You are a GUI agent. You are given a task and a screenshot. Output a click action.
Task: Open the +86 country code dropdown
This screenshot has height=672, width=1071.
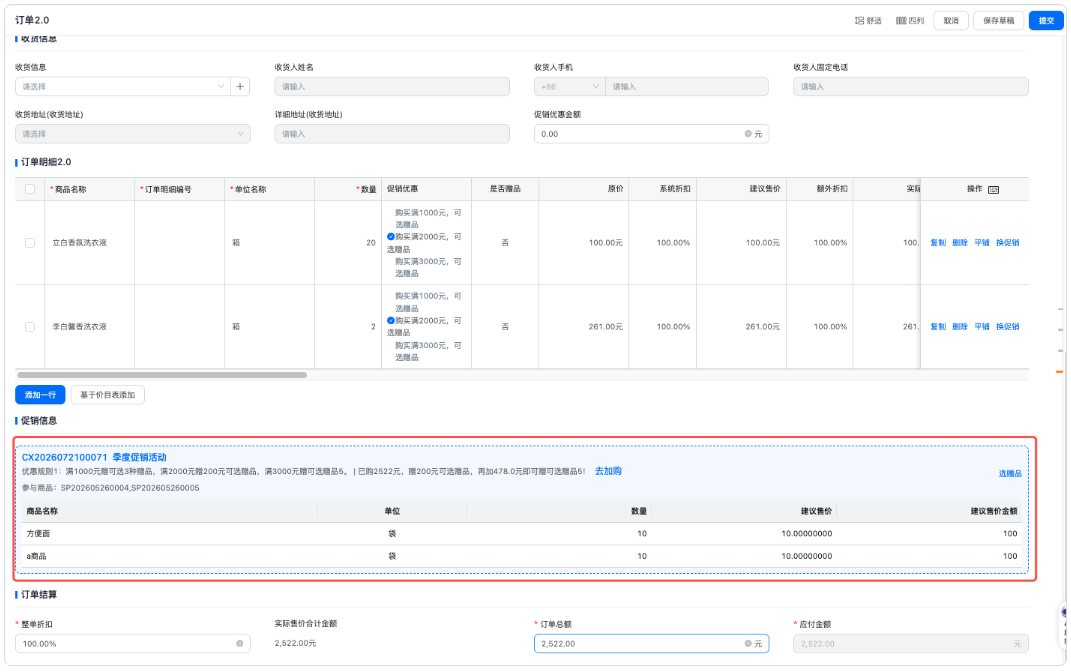pyautogui.click(x=570, y=87)
